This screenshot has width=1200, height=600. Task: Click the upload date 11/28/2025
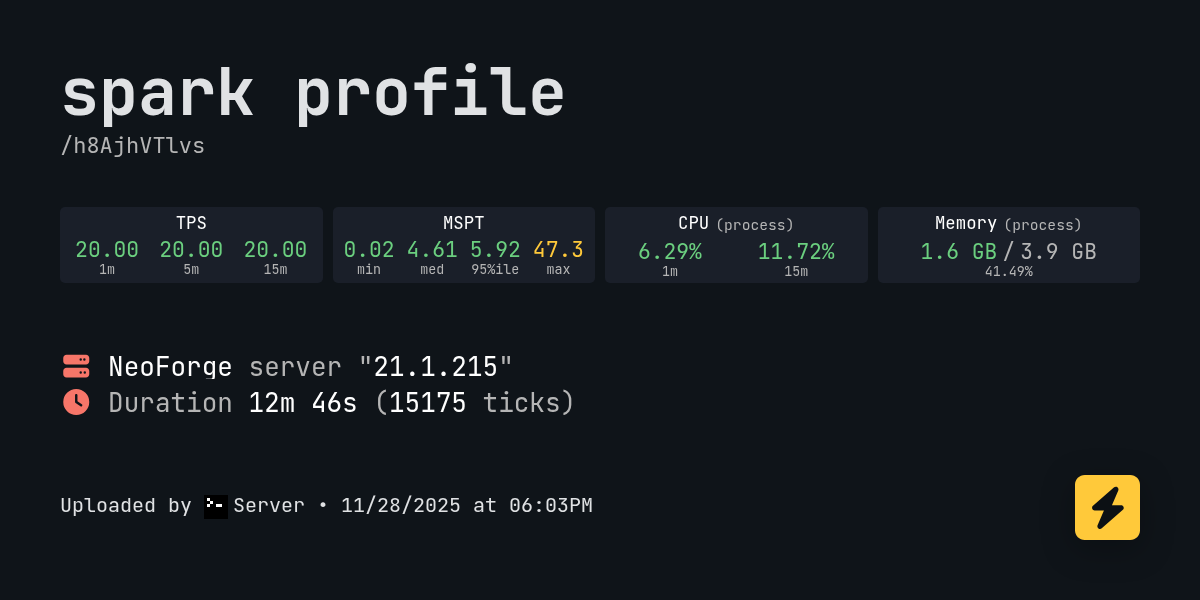click(x=401, y=506)
